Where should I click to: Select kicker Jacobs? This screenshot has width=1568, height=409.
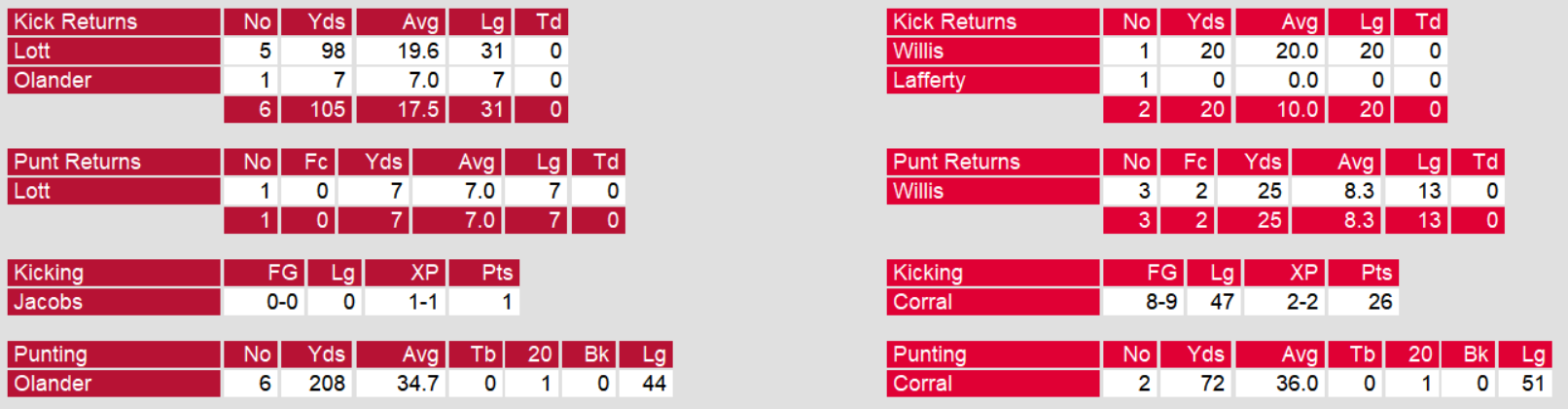point(49,302)
